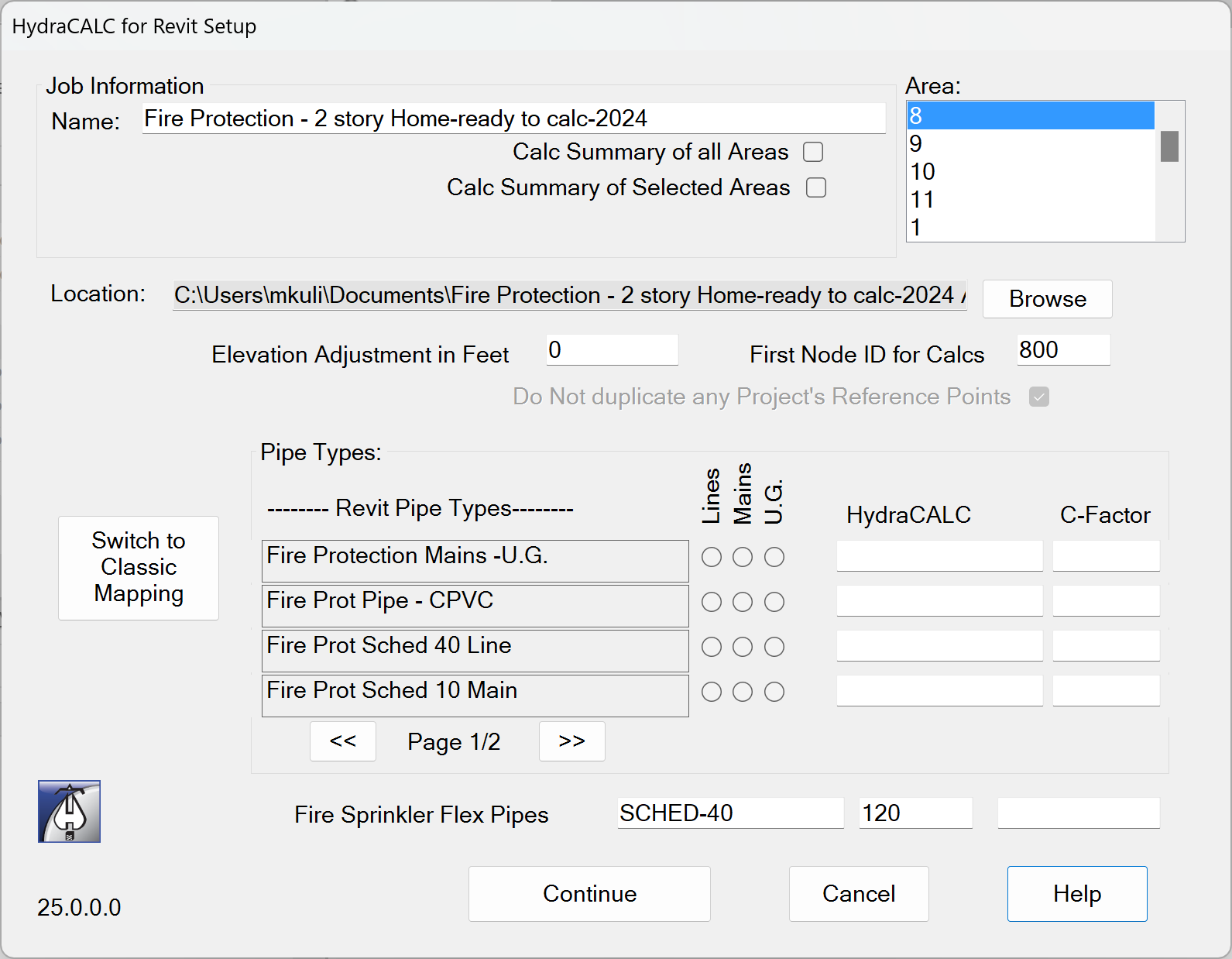The width and height of the screenshot is (1232, 959).
Task: Open Help for setup dialog
Action: tap(1077, 894)
